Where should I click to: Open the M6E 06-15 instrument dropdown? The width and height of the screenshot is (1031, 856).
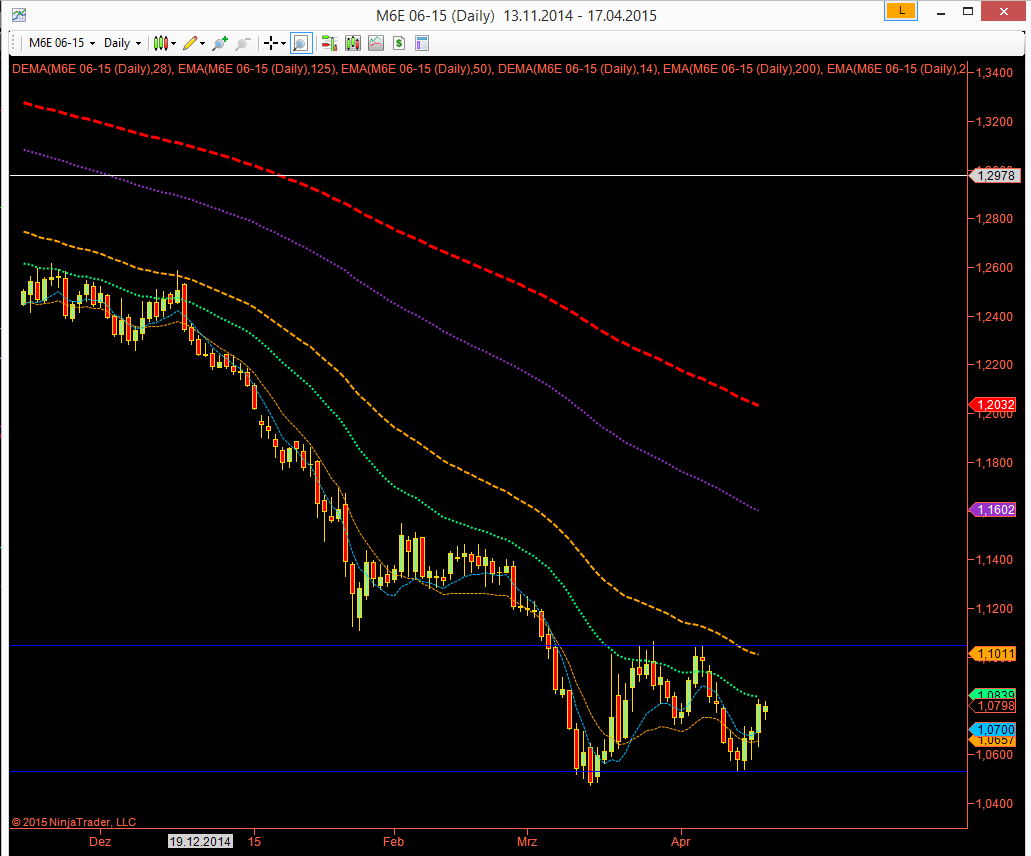pos(62,43)
